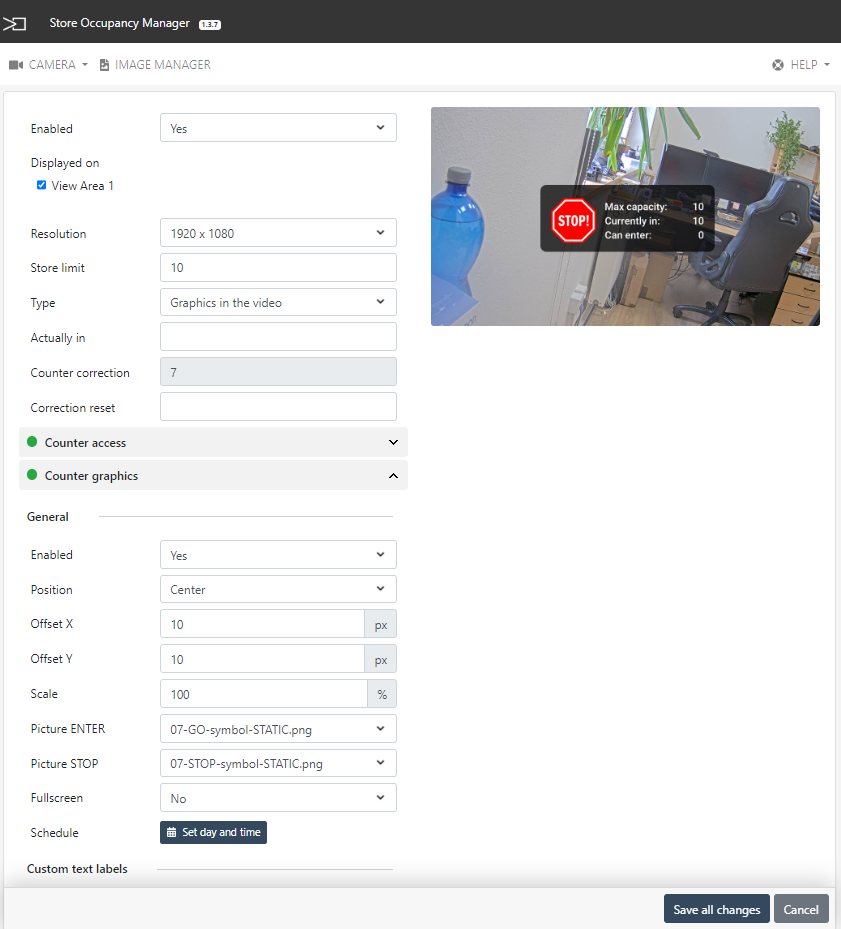Image resolution: width=841 pixels, height=929 pixels.
Task: Open the IMAGE MANAGER menu item
Action: 155,65
